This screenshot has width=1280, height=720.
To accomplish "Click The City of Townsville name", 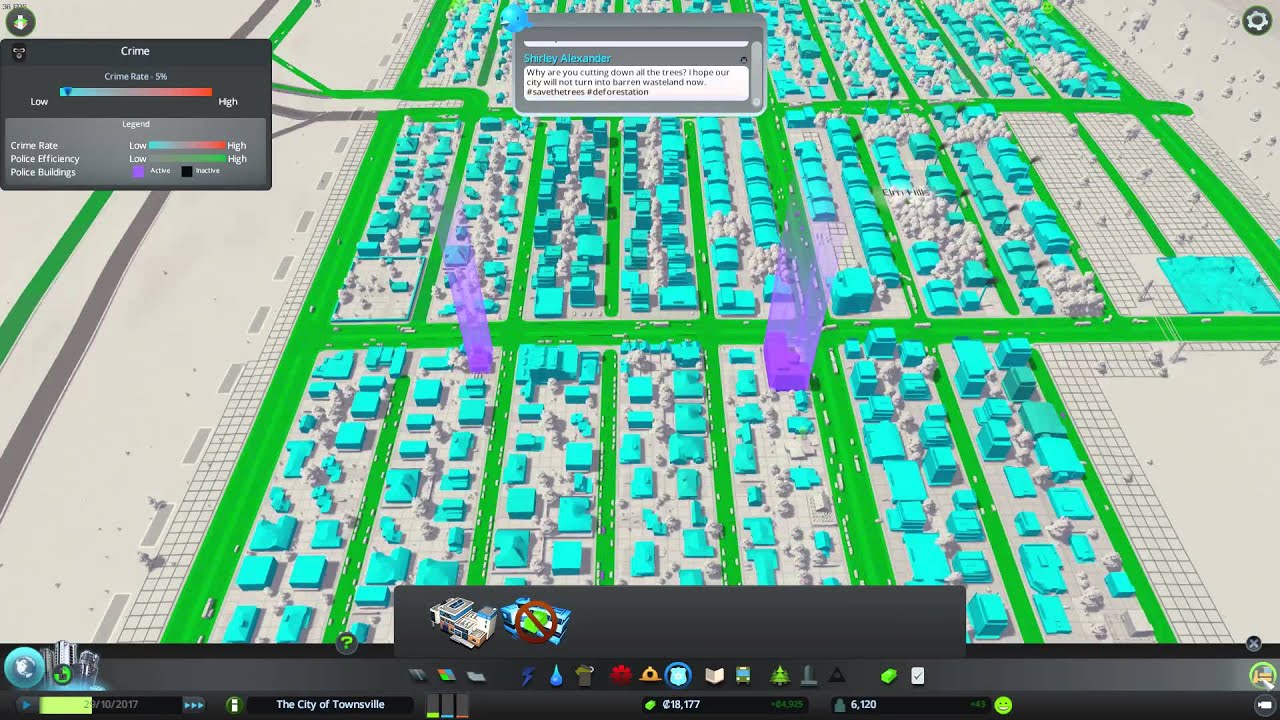I will [330, 705].
